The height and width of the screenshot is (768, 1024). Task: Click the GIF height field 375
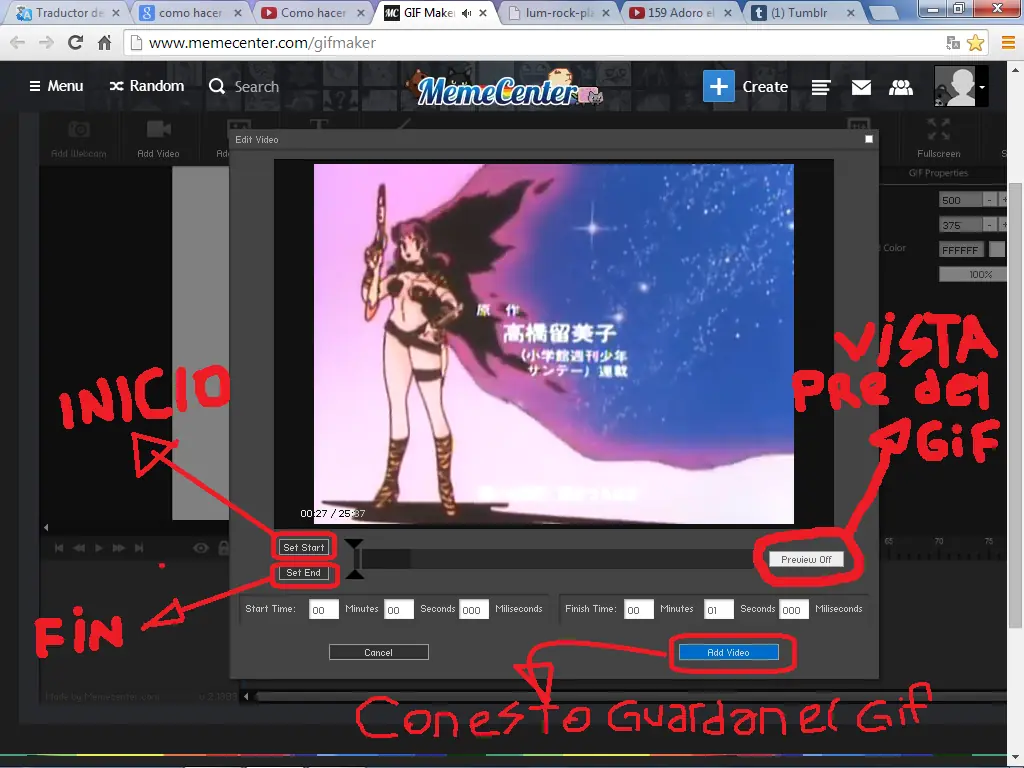pos(961,225)
